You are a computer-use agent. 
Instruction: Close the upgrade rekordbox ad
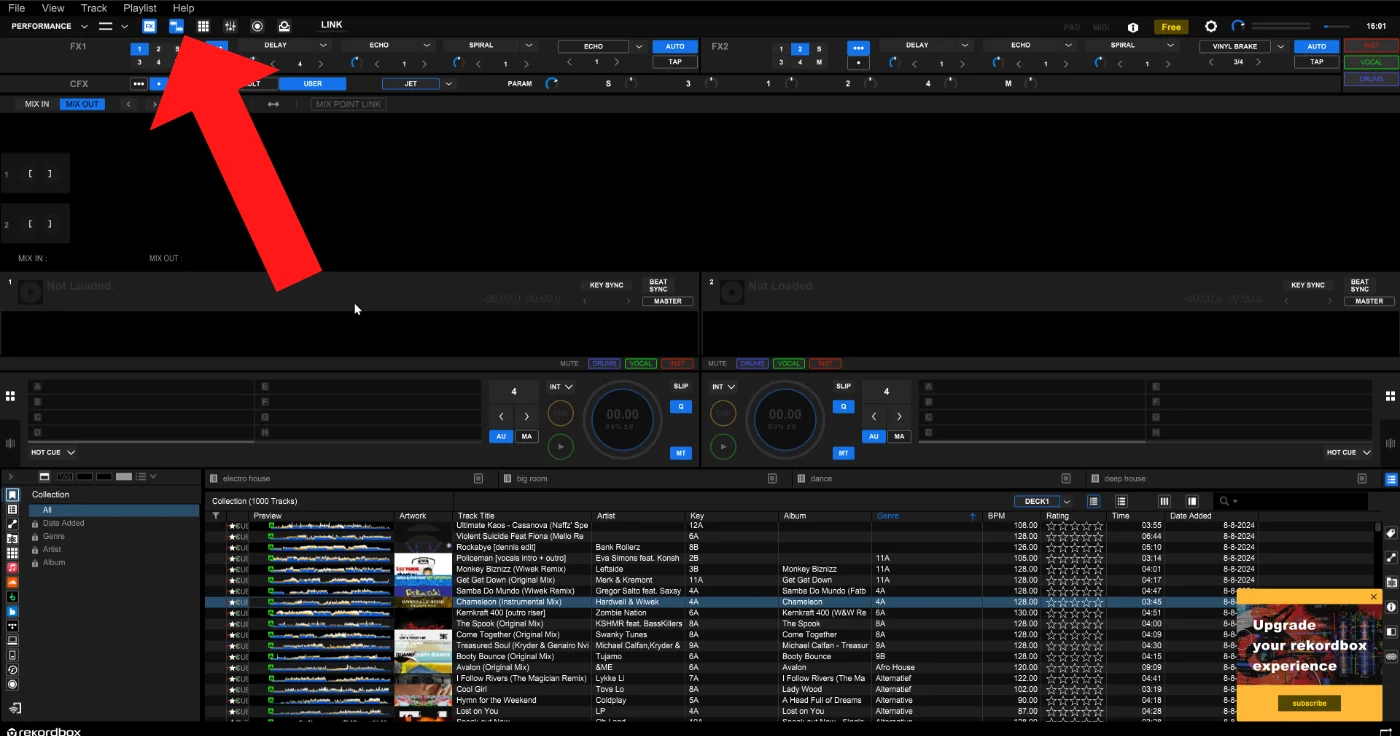(1373, 597)
